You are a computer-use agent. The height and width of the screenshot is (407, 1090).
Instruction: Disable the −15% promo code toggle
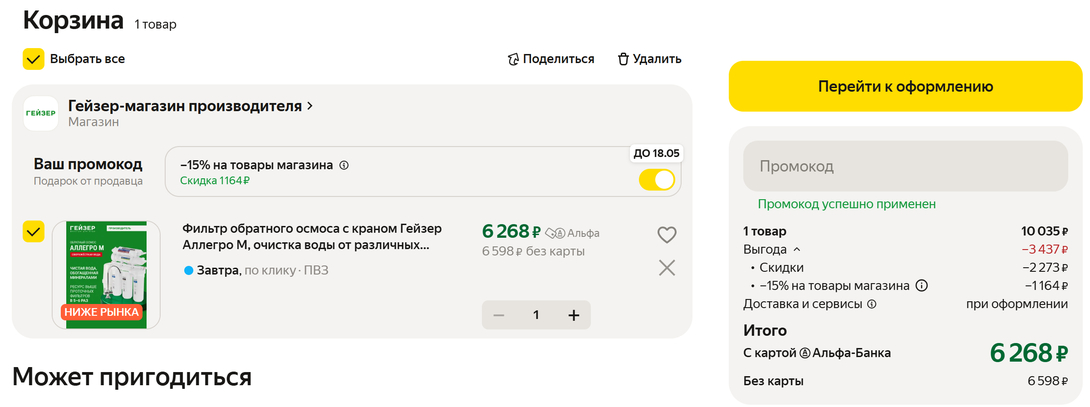657,180
